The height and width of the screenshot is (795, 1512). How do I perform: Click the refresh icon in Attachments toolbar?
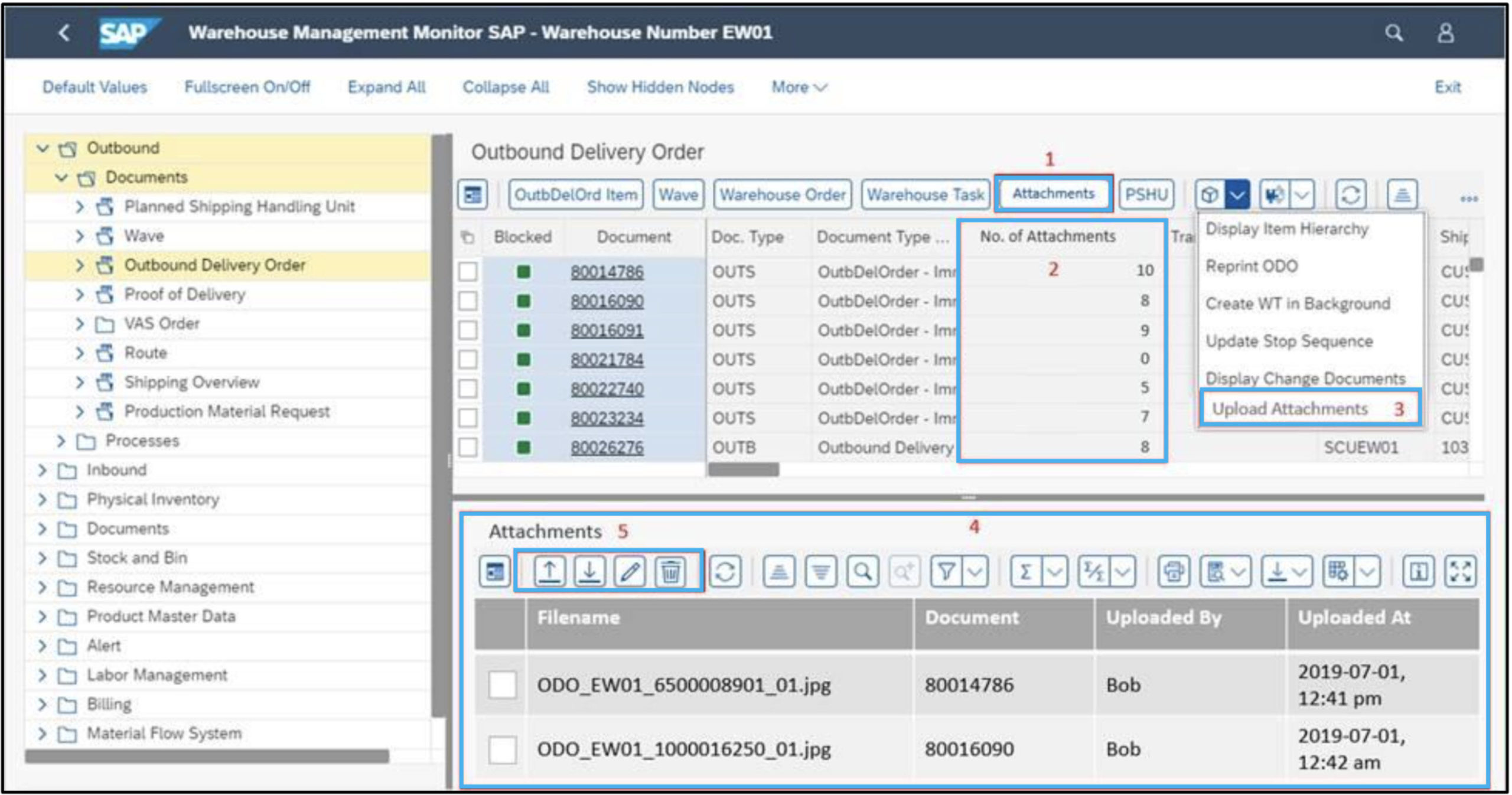[x=725, y=571]
